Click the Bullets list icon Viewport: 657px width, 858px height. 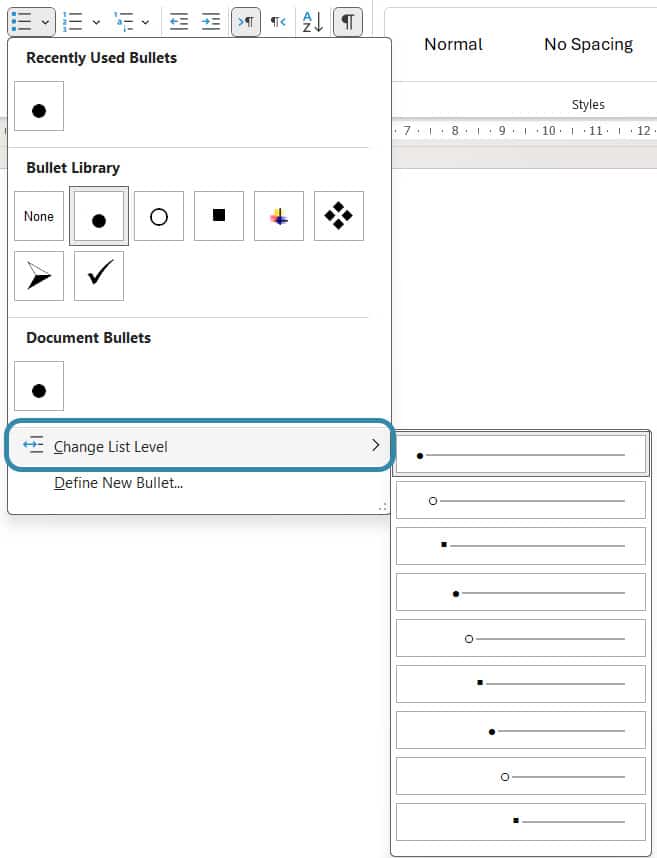pyautogui.click(x=20, y=21)
